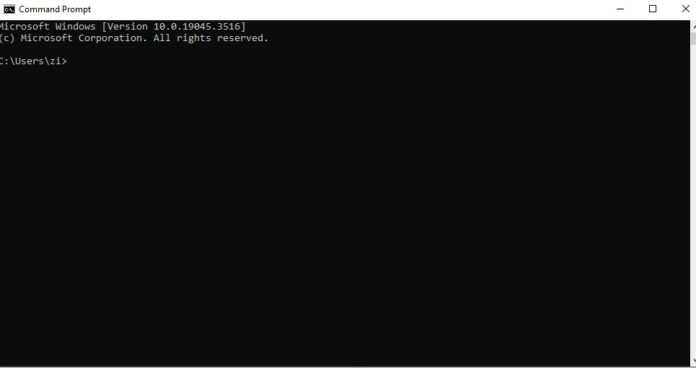Open the Command Prompt system menu icon

tap(9, 9)
